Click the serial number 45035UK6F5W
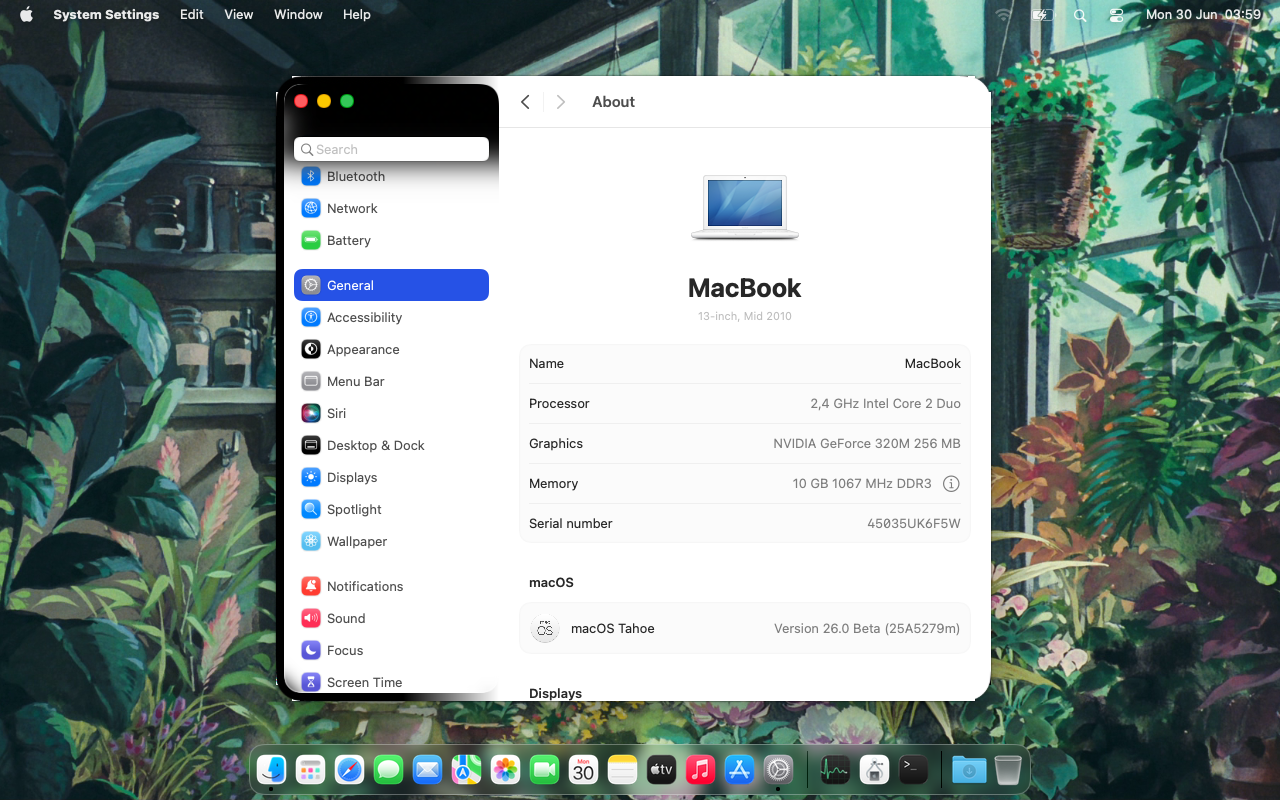This screenshot has height=800, width=1280. [x=914, y=523]
